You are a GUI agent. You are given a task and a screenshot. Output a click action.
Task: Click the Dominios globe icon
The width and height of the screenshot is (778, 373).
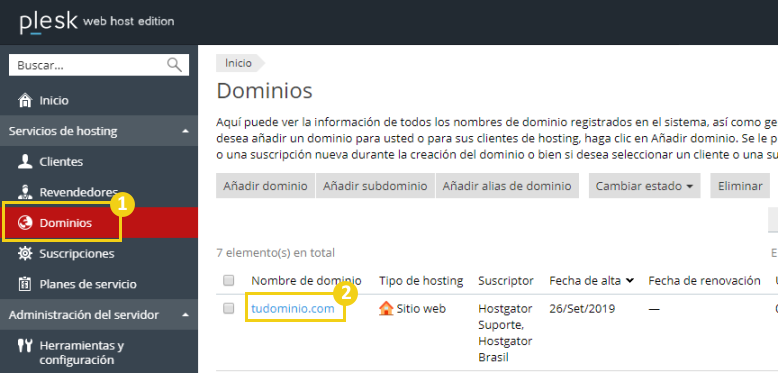tap(25, 223)
